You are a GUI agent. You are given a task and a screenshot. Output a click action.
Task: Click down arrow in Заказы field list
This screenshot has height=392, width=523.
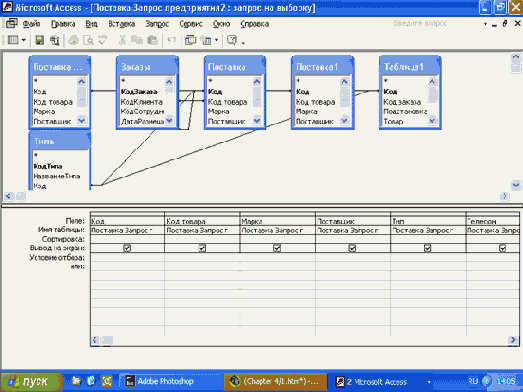(x=169, y=120)
